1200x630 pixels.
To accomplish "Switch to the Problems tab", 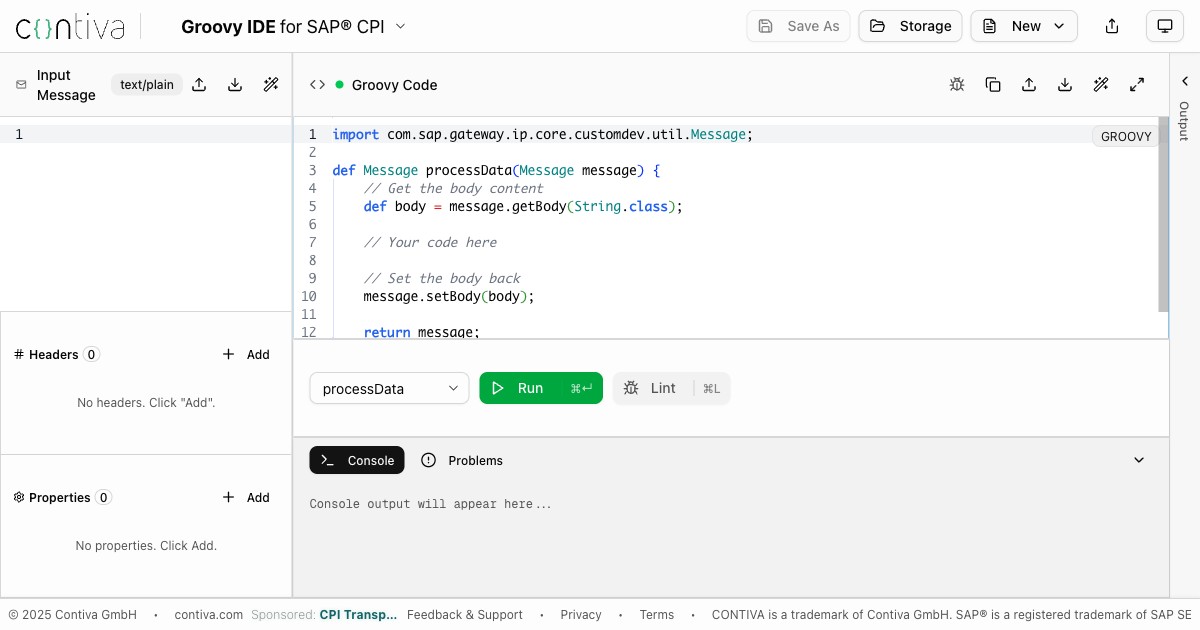I will click(x=462, y=460).
